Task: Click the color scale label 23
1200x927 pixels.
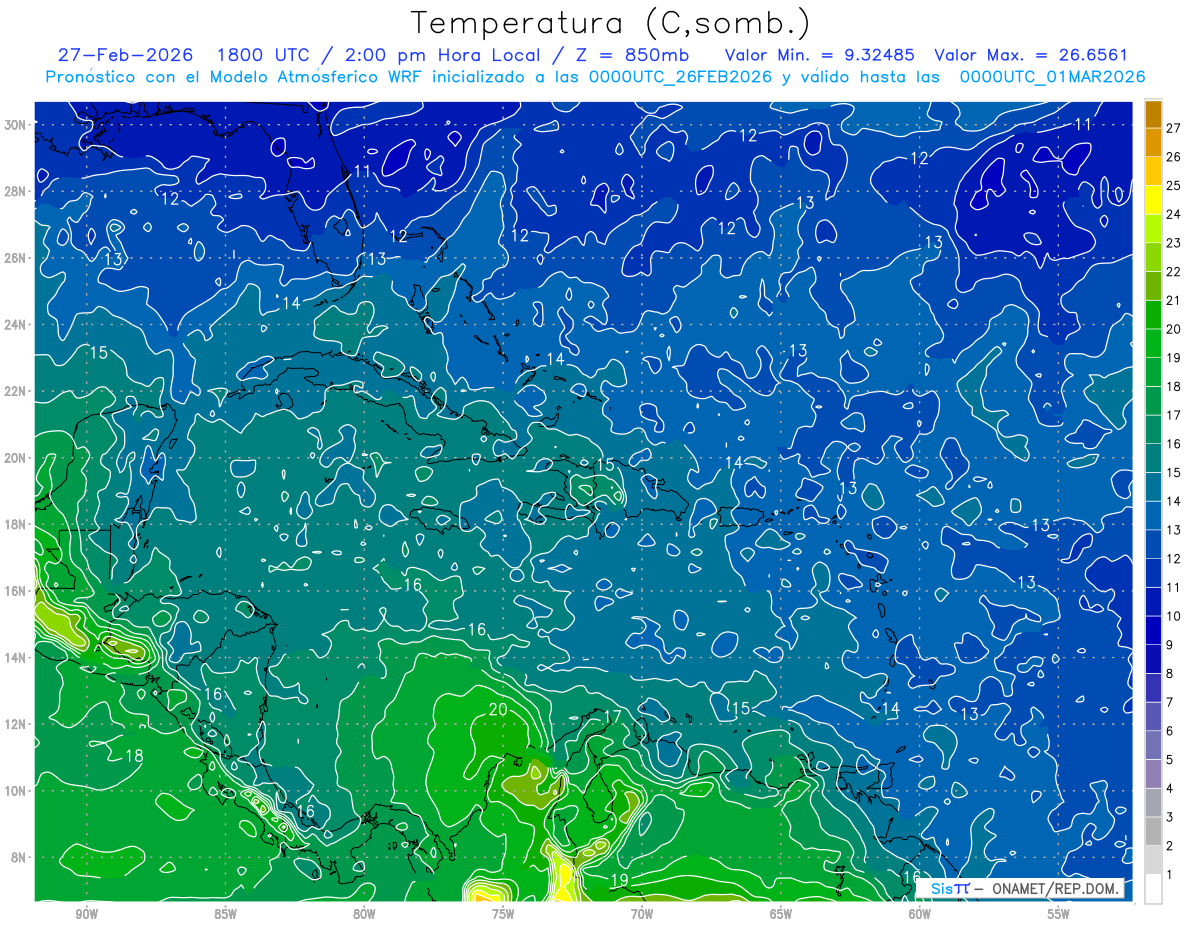Action: (1174, 243)
